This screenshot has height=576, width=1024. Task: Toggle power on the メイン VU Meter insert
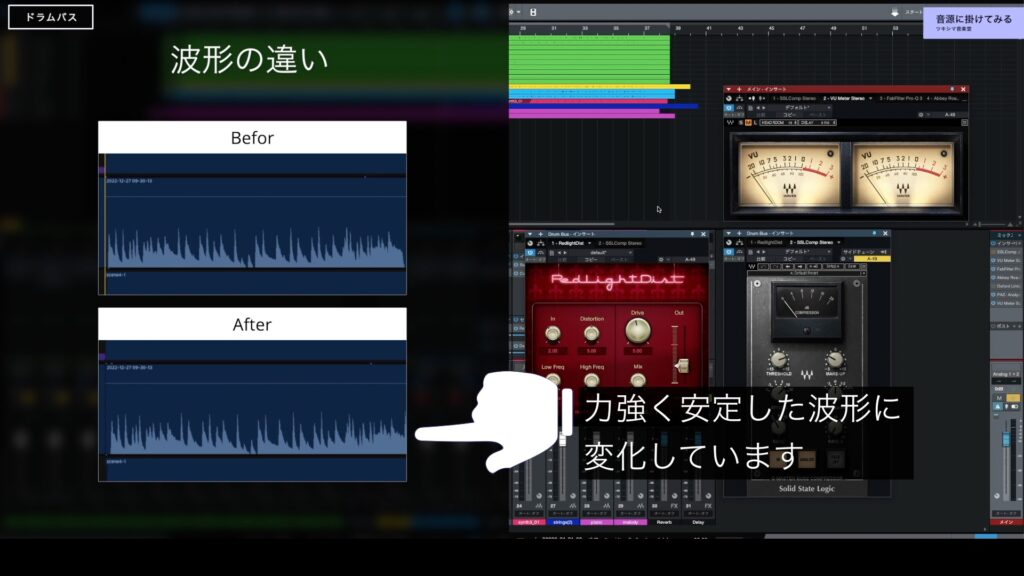(729, 99)
